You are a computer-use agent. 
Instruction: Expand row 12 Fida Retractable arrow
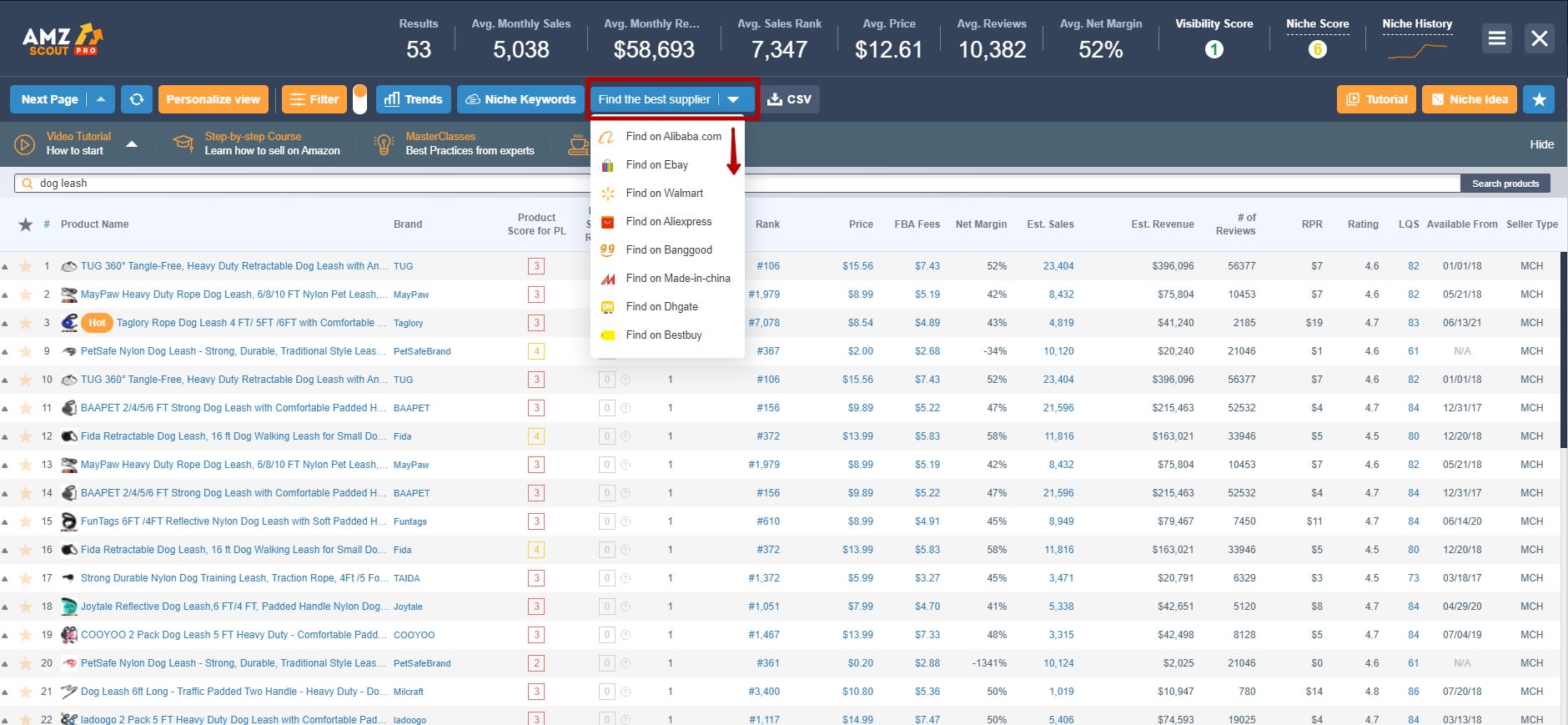pyautogui.click(x=5, y=437)
